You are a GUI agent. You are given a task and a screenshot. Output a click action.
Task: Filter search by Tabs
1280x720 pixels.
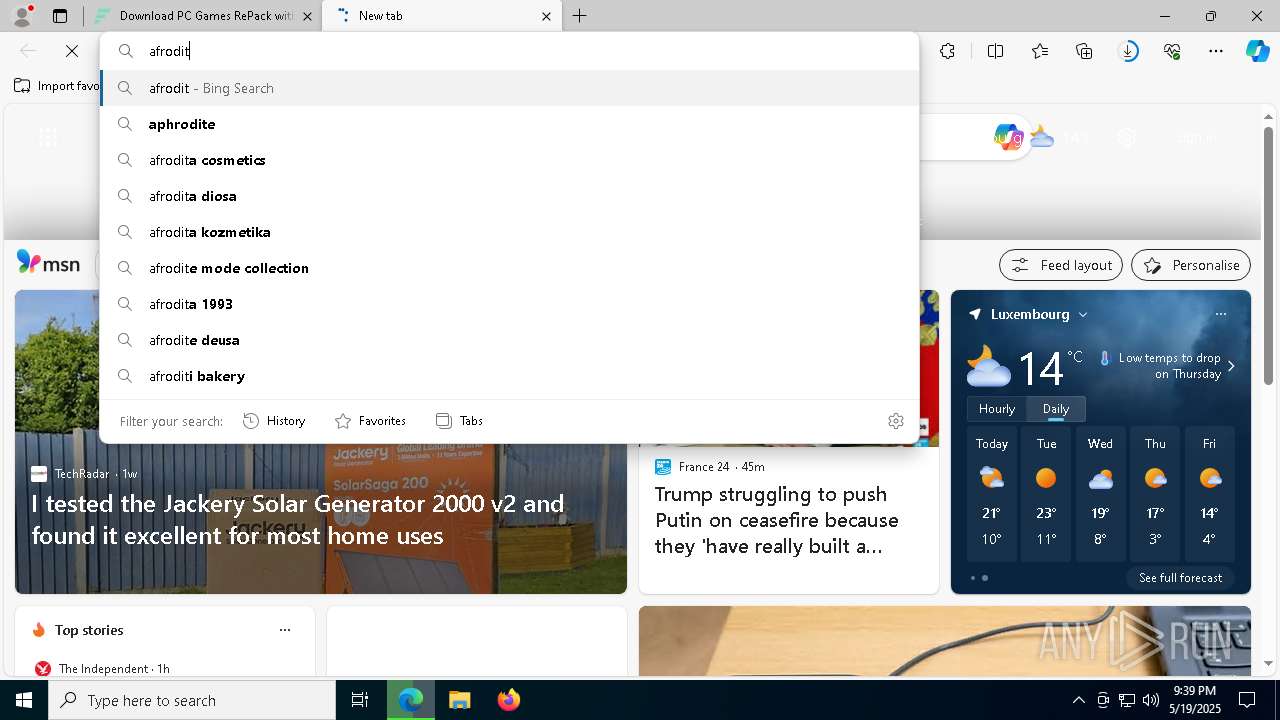pyautogui.click(x=459, y=421)
